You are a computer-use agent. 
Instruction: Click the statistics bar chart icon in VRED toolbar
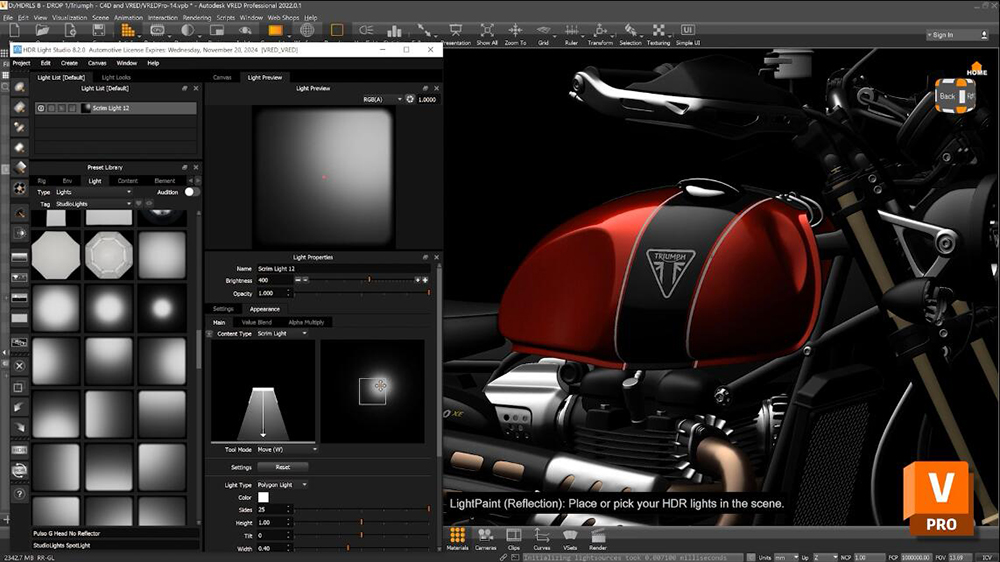pos(394,31)
